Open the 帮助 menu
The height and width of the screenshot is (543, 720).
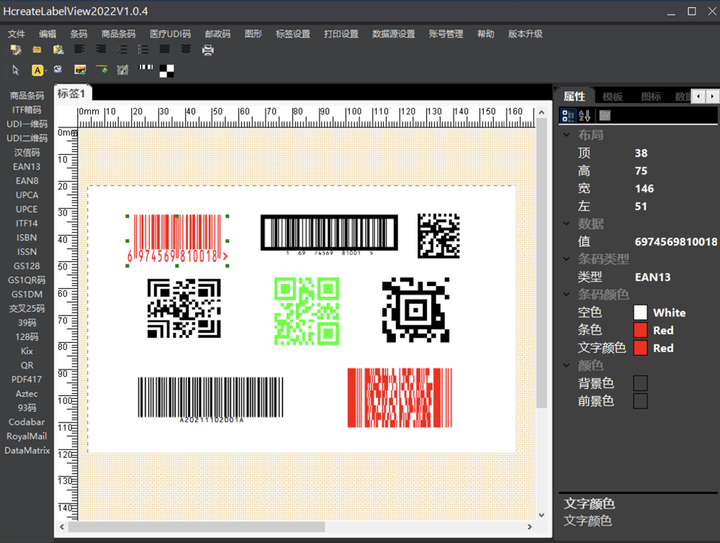[485, 34]
